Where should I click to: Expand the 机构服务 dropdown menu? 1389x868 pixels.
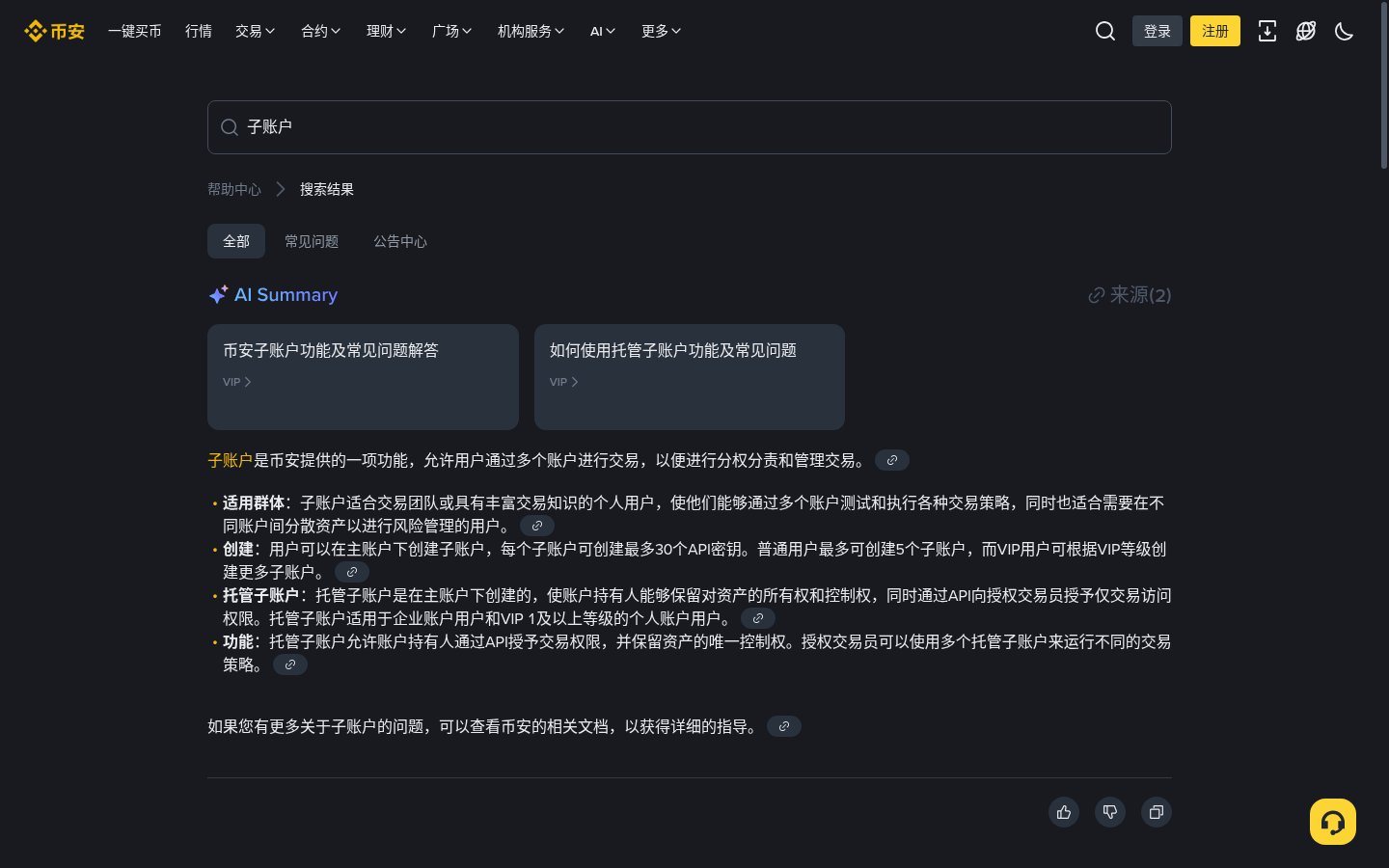pyautogui.click(x=531, y=31)
